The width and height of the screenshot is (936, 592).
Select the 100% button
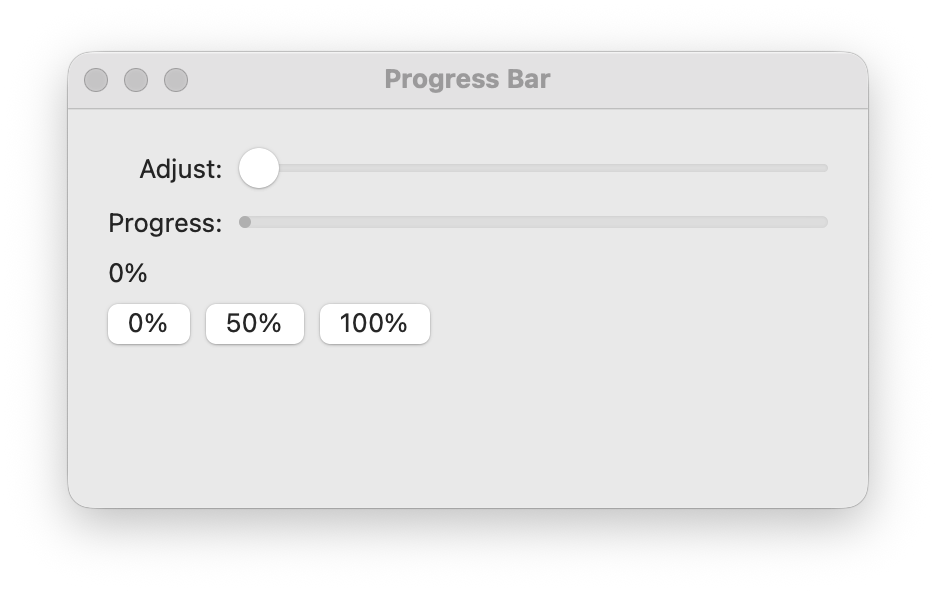[x=374, y=323]
